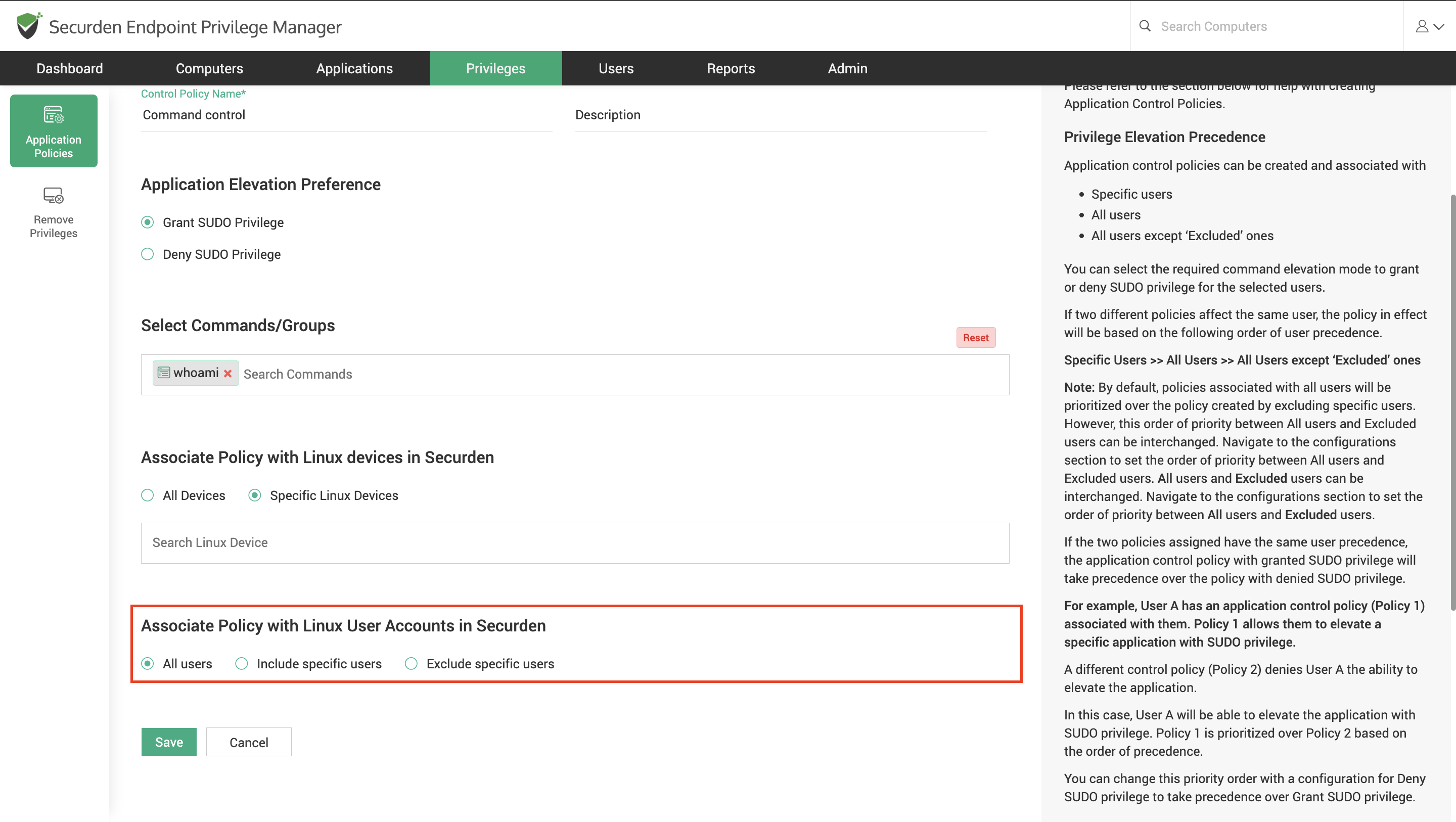Click the Select Commands/Groups heading

(238, 325)
